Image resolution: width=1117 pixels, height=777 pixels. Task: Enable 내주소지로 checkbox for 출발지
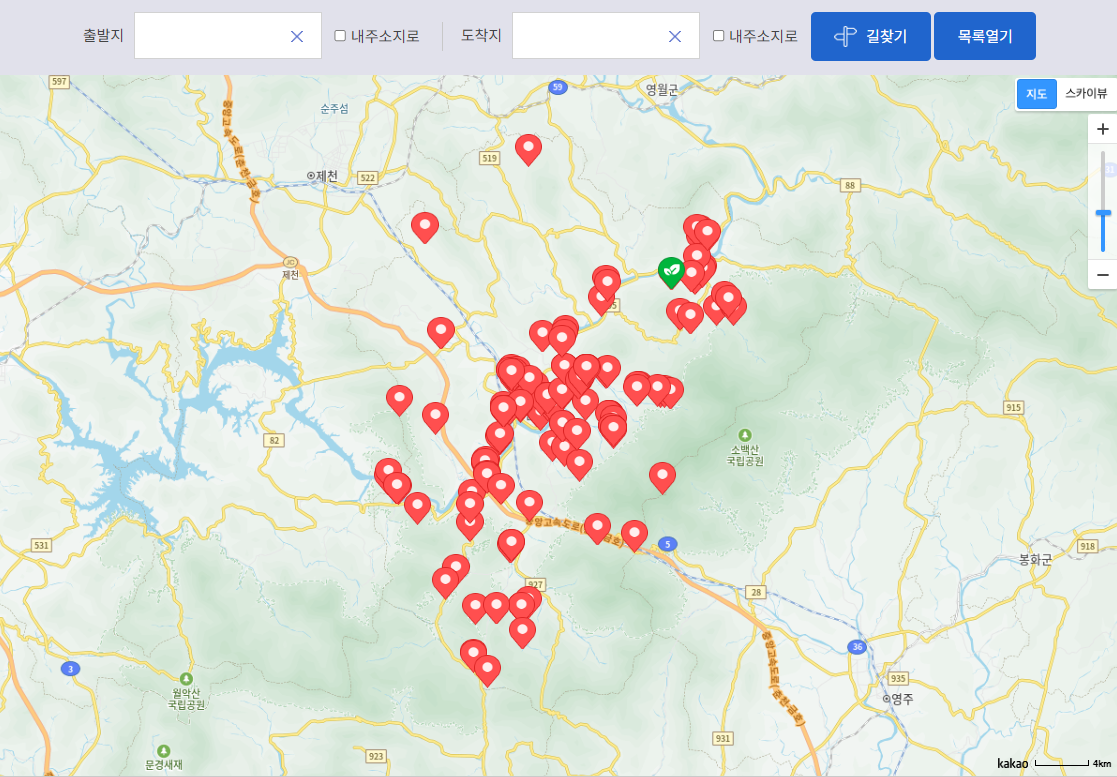coord(341,36)
